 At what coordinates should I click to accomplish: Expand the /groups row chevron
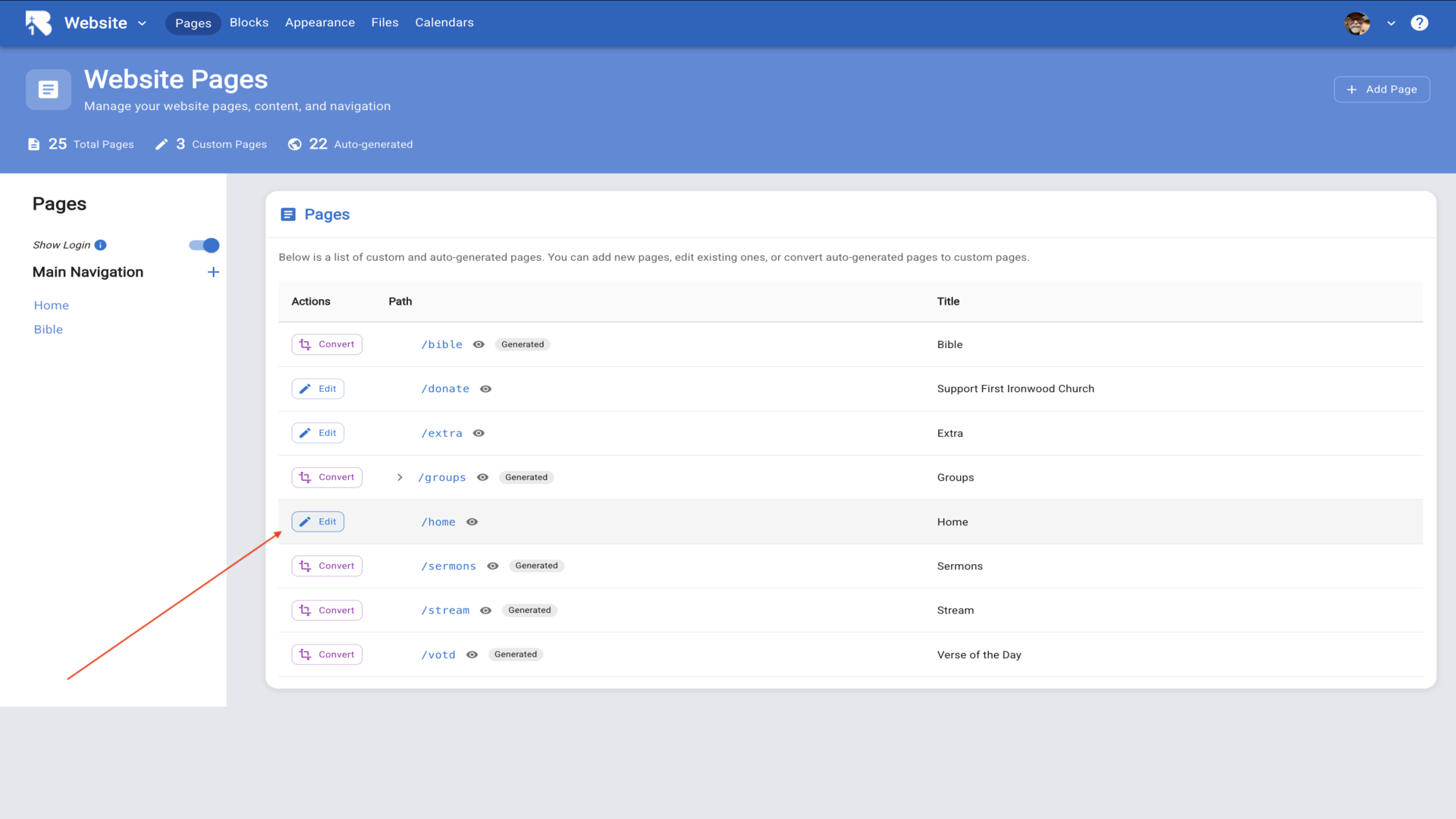(400, 478)
